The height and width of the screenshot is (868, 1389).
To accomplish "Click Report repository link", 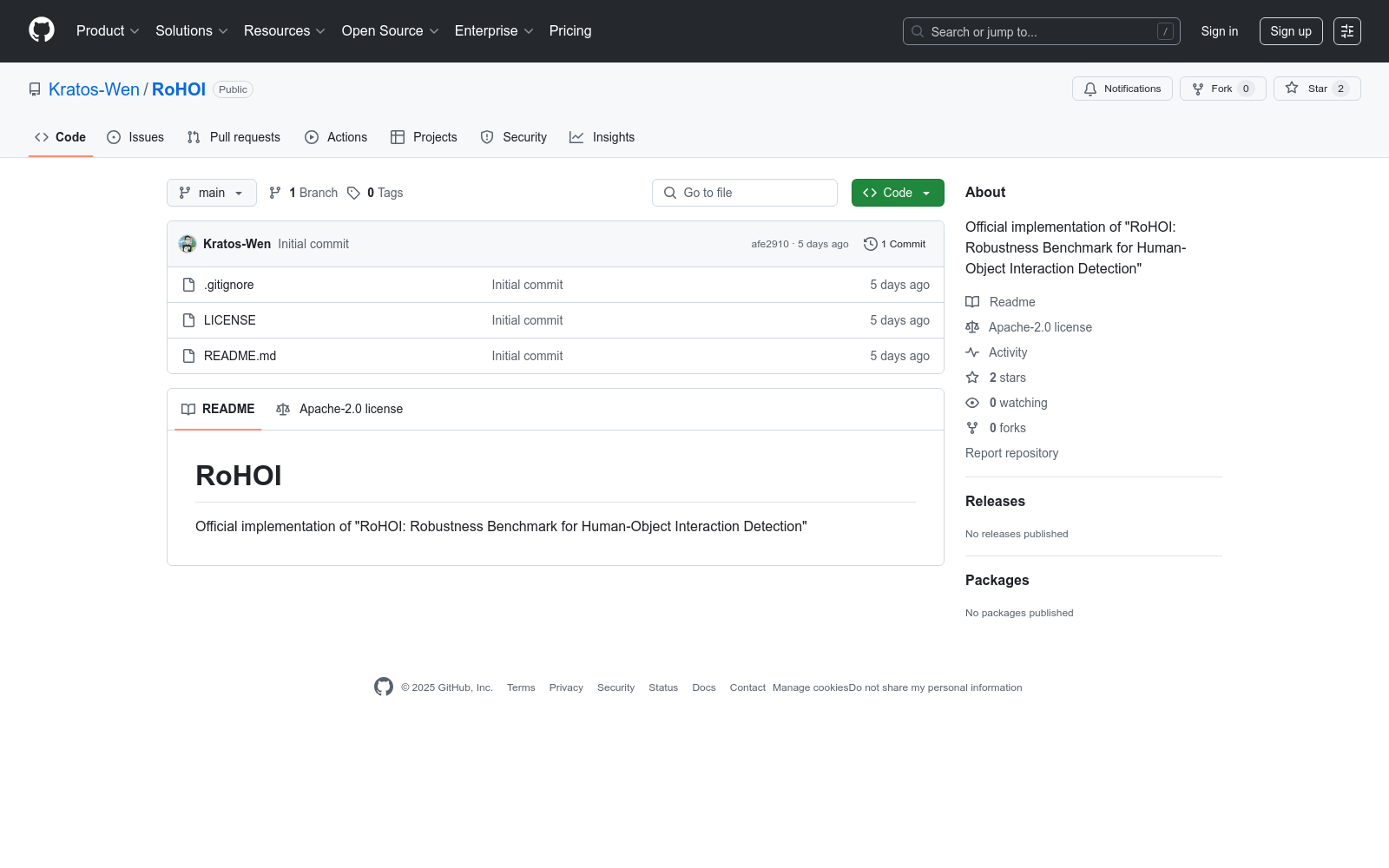I will point(1012,453).
